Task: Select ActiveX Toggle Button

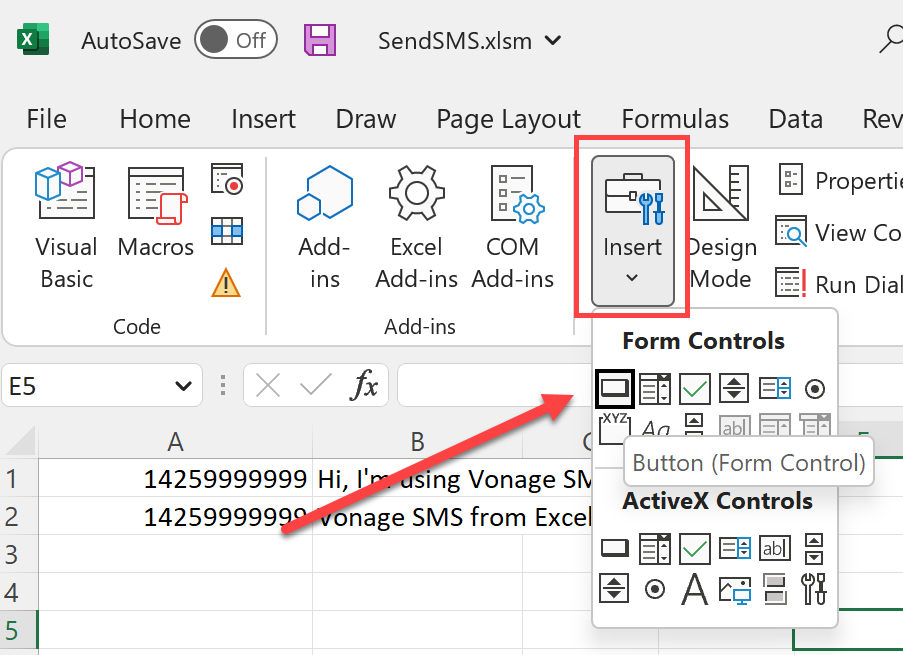Action: click(775, 589)
